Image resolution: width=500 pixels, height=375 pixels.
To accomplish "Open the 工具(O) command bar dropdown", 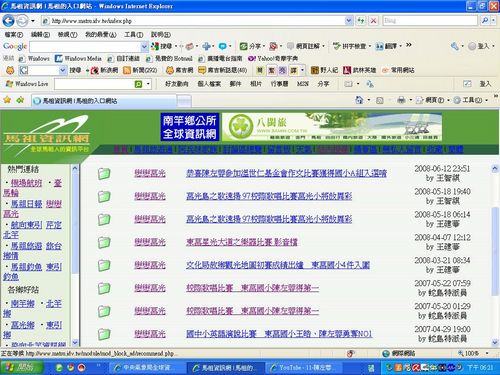I will click(x=471, y=100).
